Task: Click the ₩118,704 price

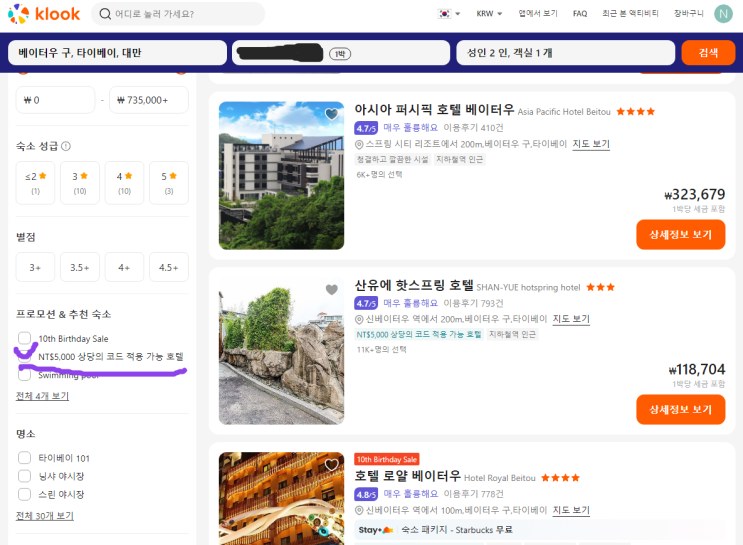Action: coord(697,369)
